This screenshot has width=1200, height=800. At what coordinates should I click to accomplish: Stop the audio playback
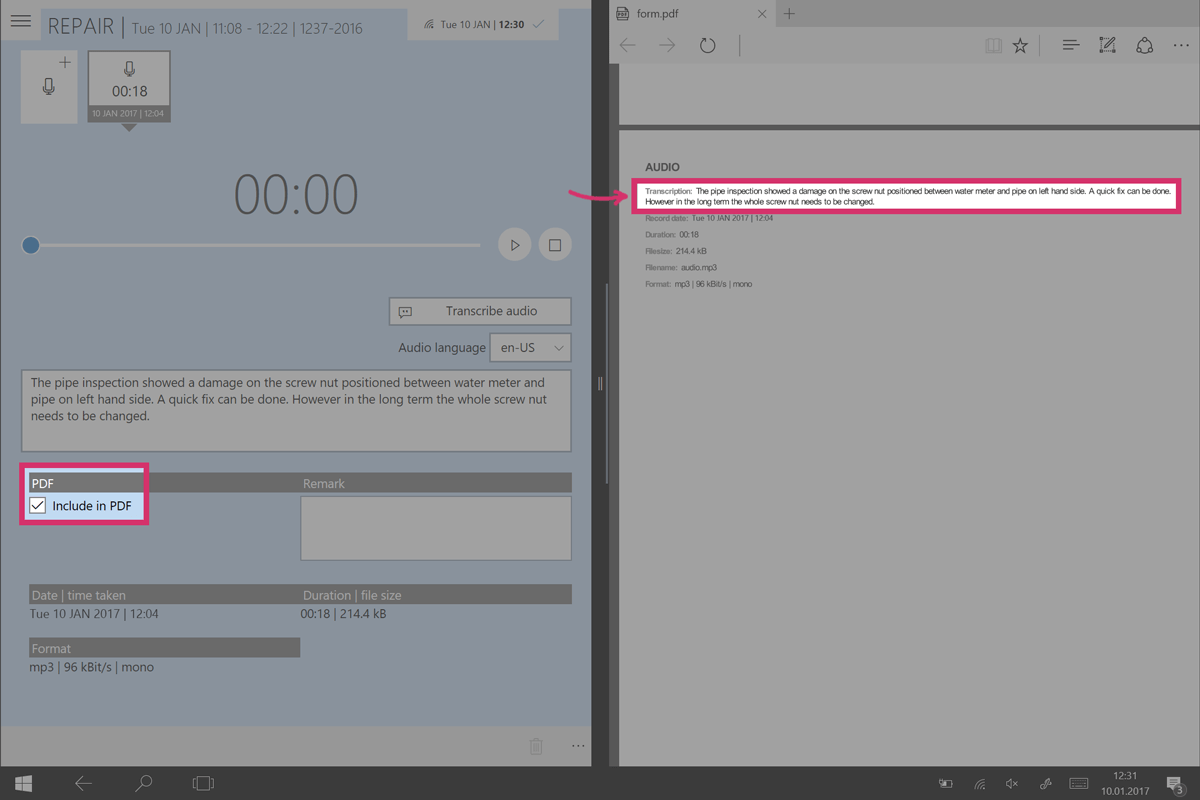[555, 245]
